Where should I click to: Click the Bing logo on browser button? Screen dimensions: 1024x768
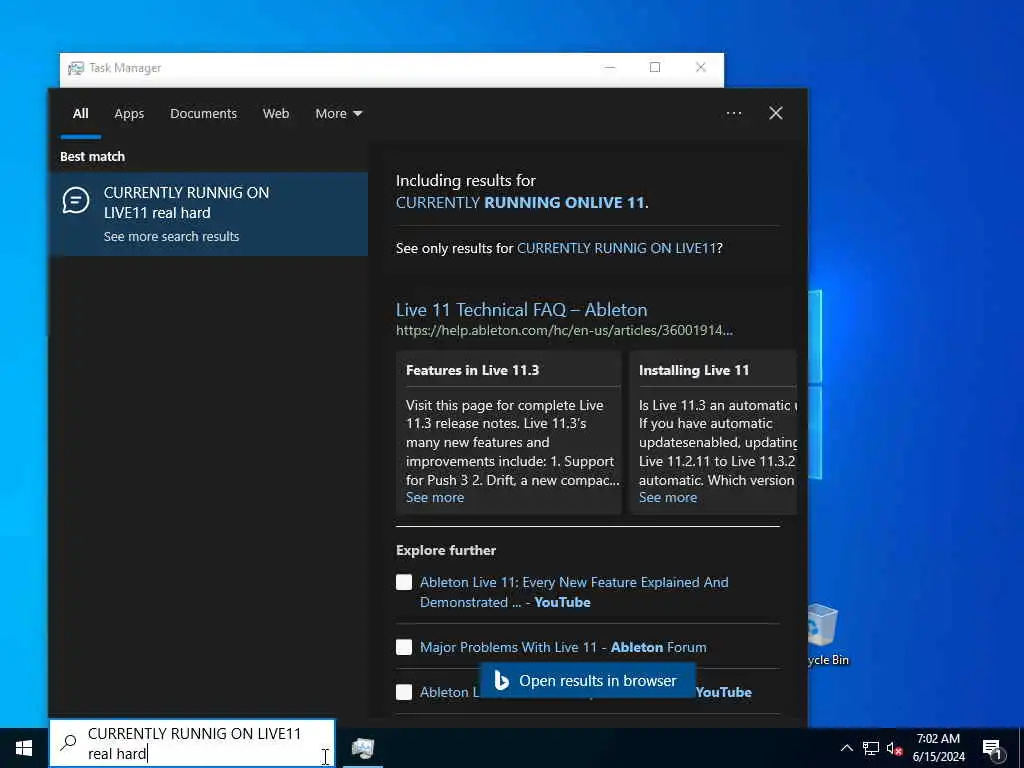click(x=501, y=680)
